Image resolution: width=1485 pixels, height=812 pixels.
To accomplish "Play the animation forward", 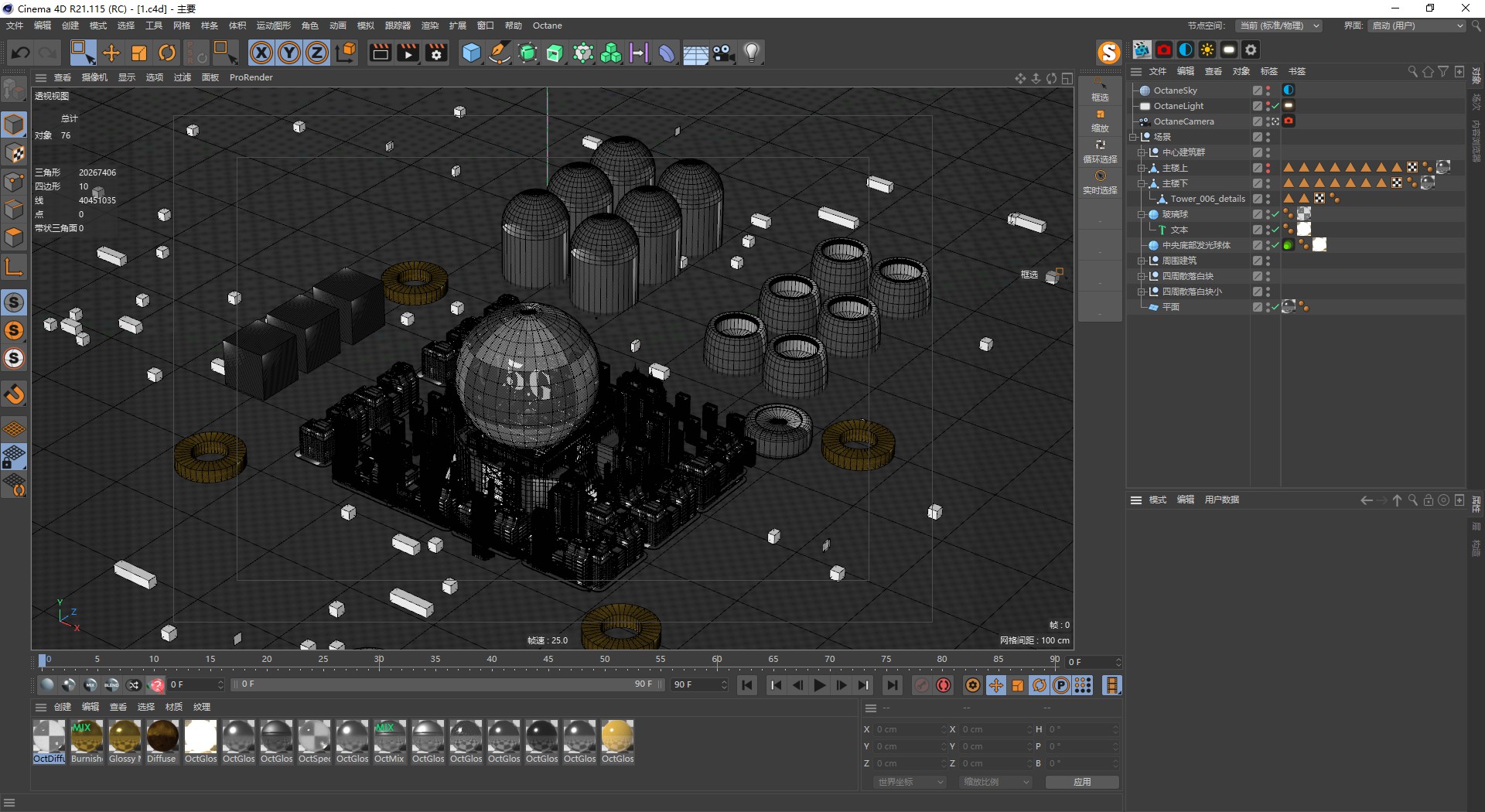I will pyautogui.click(x=820, y=685).
